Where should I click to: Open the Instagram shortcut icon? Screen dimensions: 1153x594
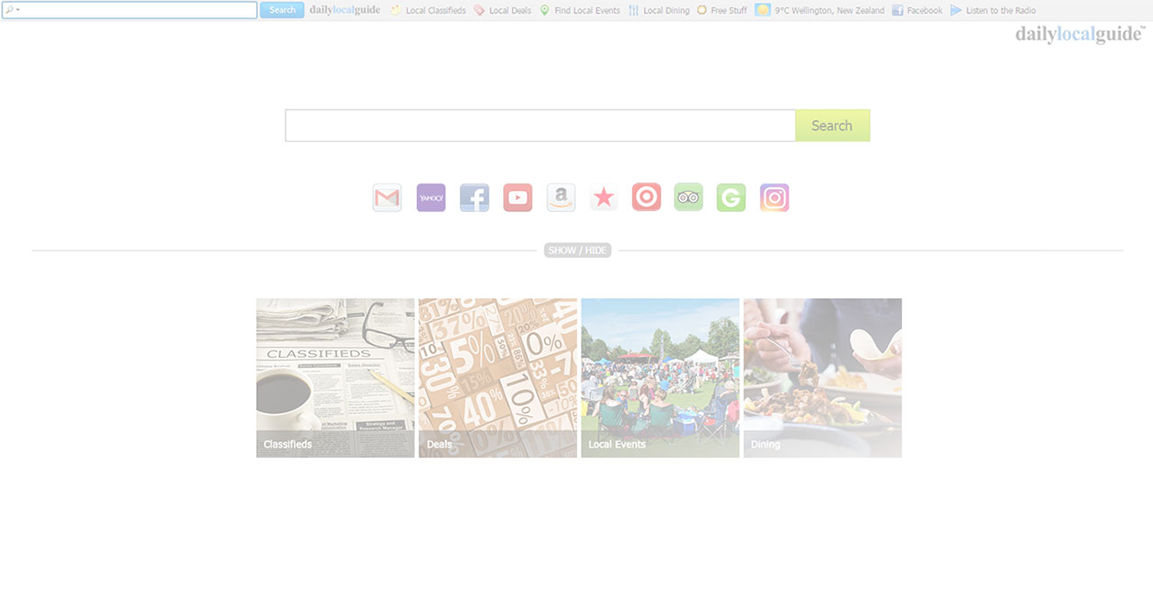[x=774, y=198]
